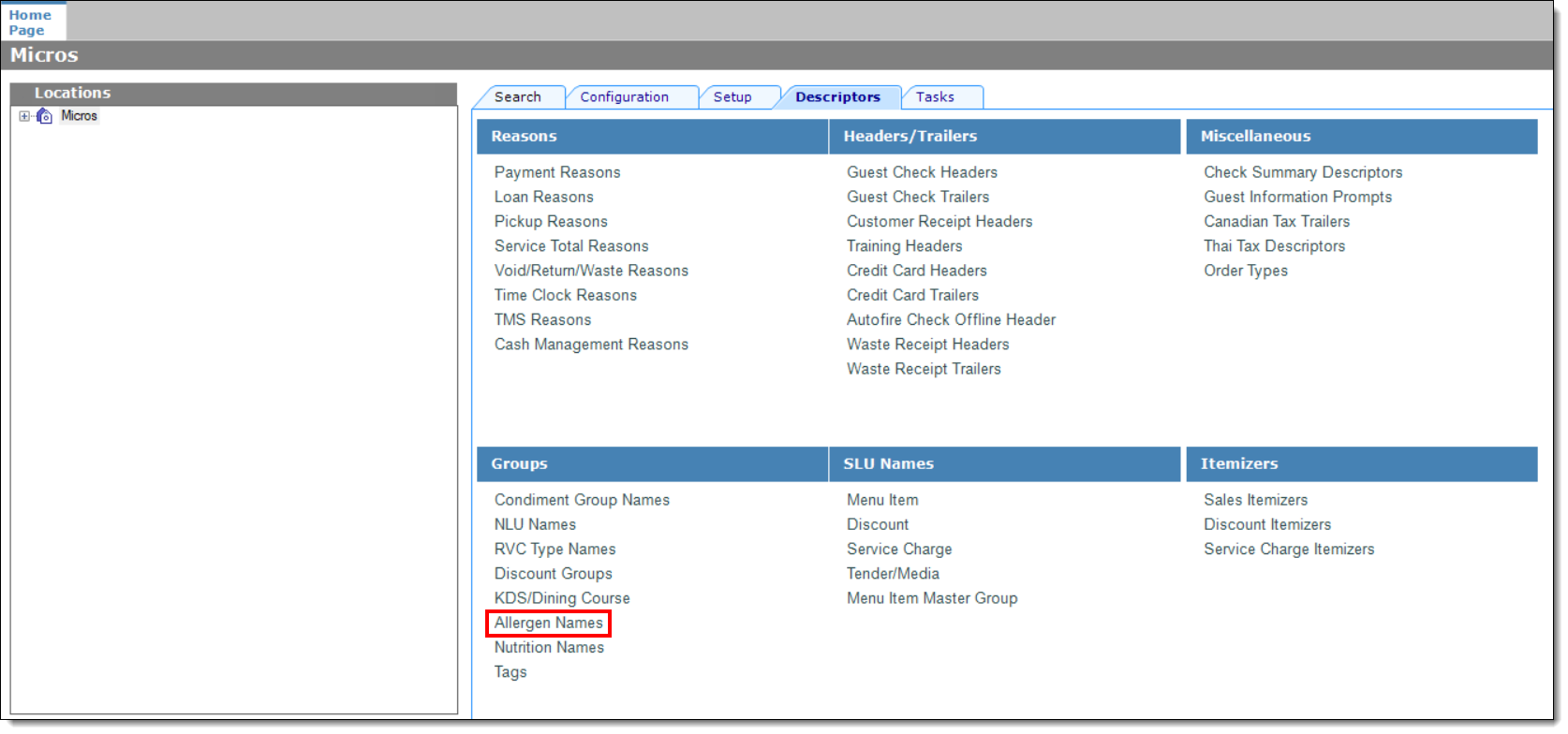
Task: Open Service Total Reasons
Action: (x=571, y=246)
